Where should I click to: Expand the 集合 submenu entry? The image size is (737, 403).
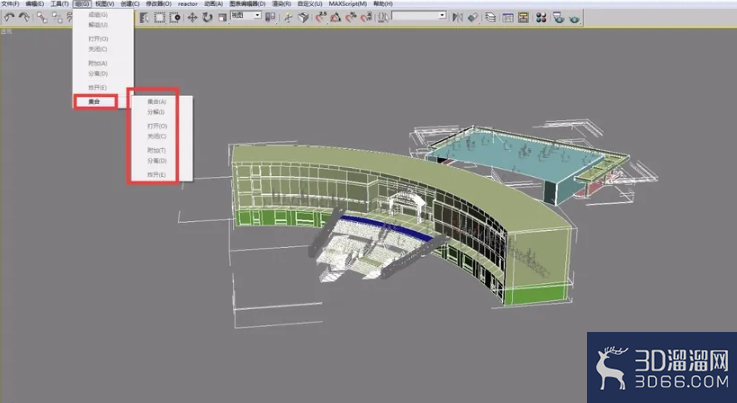pos(95,102)
